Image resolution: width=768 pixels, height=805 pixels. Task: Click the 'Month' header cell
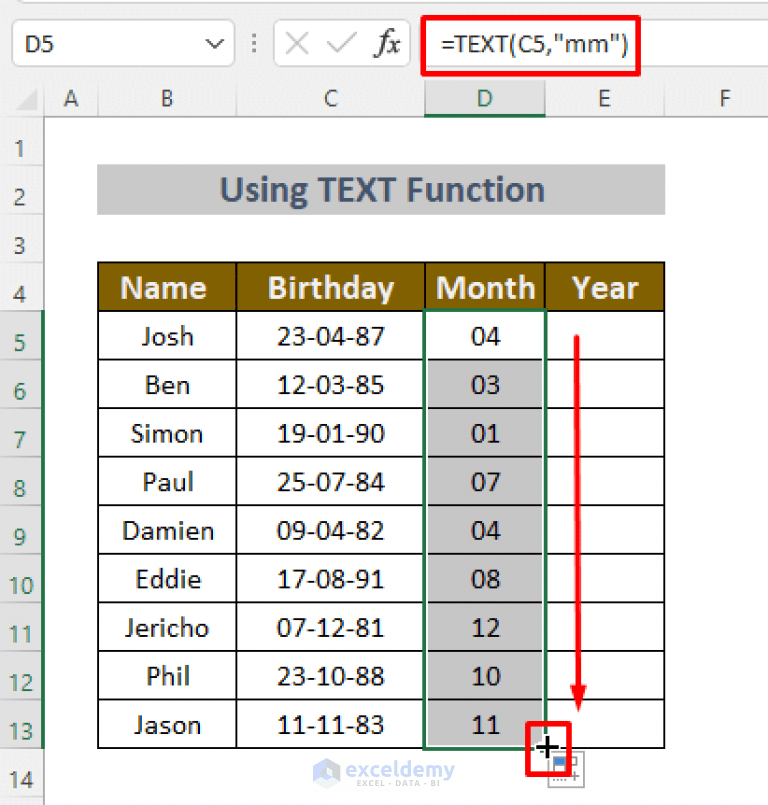click(485, 287)
